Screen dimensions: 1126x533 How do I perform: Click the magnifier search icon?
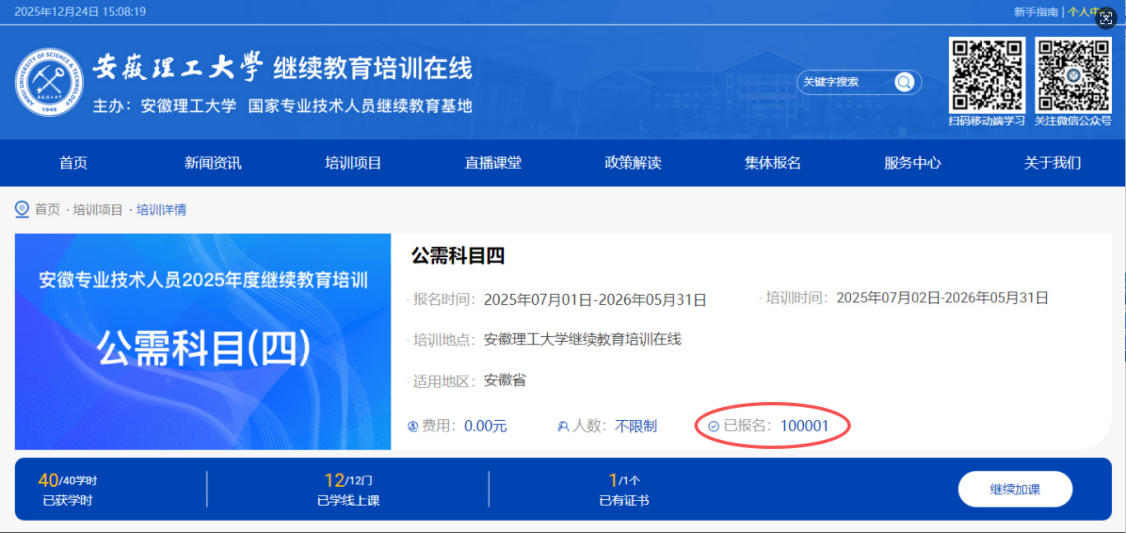(904, 82)
